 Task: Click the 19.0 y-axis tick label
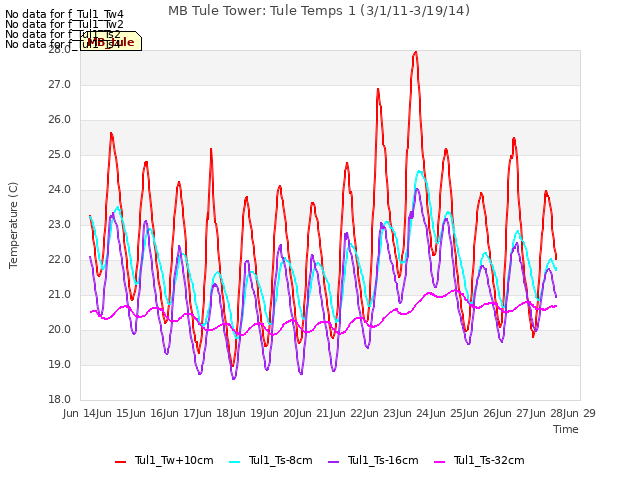point(60,364)
